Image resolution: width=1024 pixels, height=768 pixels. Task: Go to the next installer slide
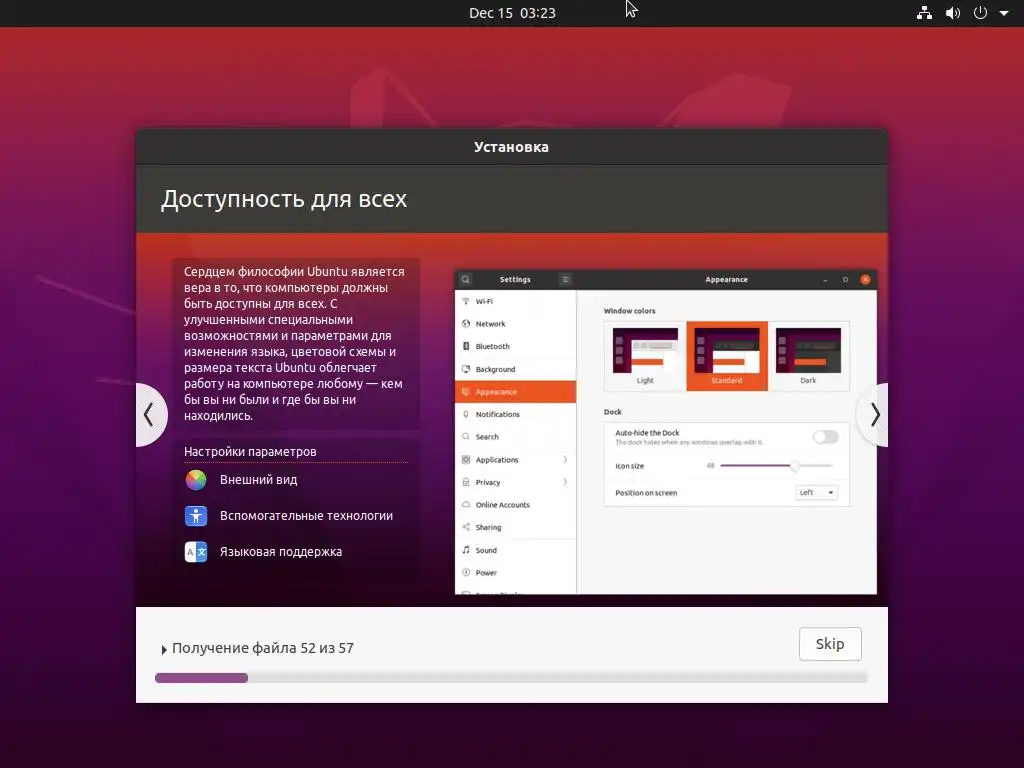click(872, 415)
